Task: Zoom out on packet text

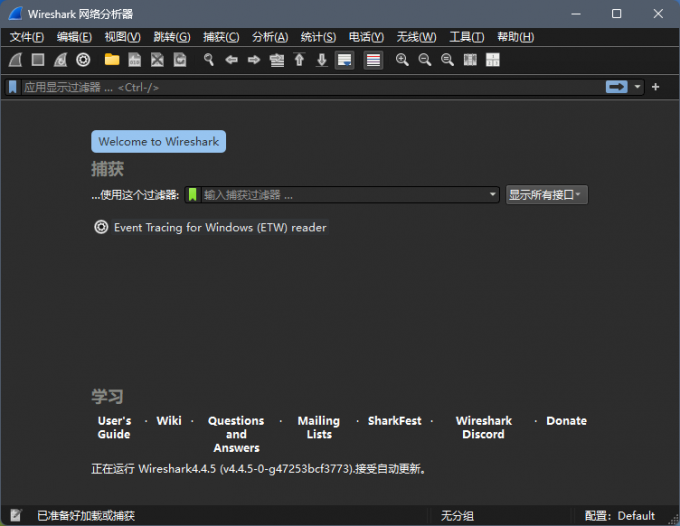Action: point(425,60)
